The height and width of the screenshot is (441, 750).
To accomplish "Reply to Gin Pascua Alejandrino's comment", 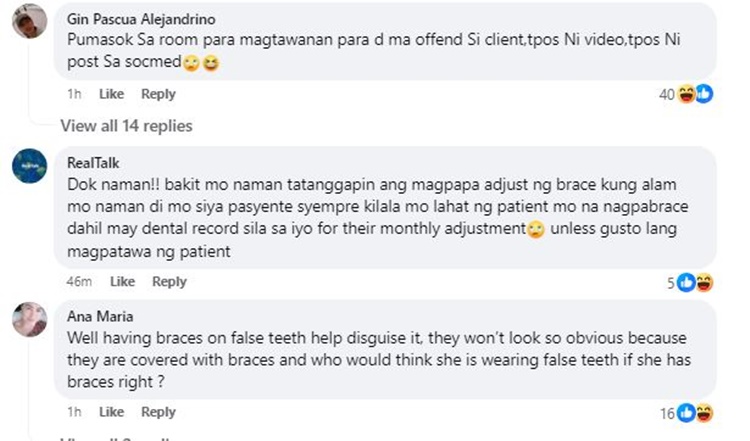I will (158, 94).
